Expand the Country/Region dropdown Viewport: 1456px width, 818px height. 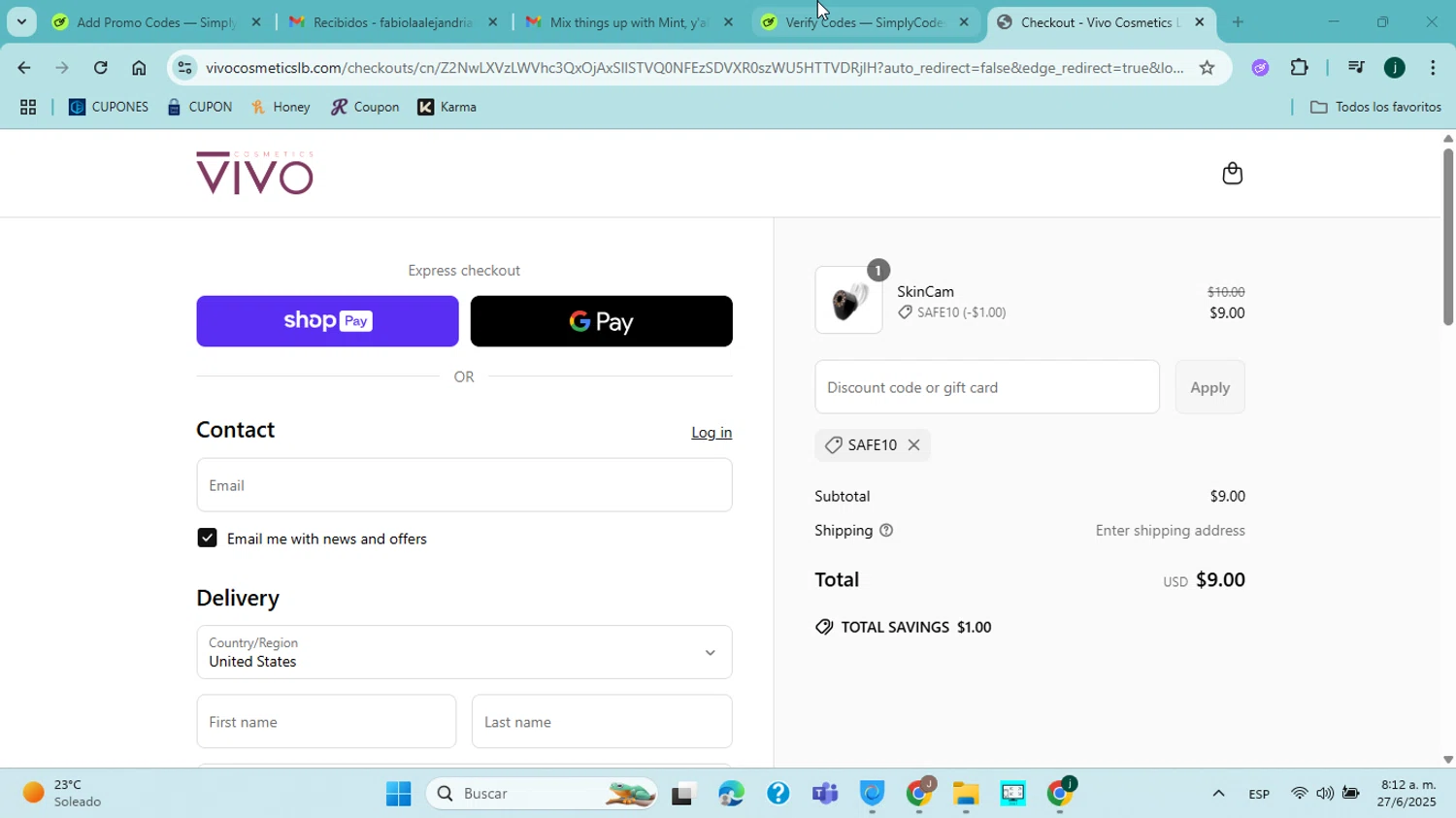[x=464, y=652]
